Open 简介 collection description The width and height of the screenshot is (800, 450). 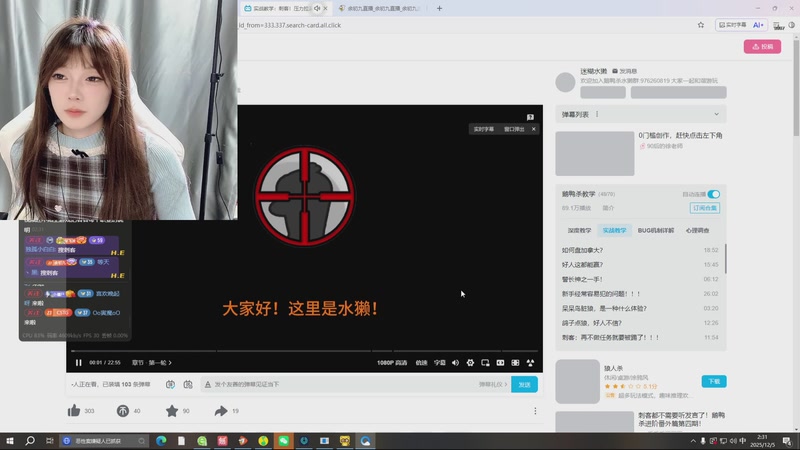(608, 208)
